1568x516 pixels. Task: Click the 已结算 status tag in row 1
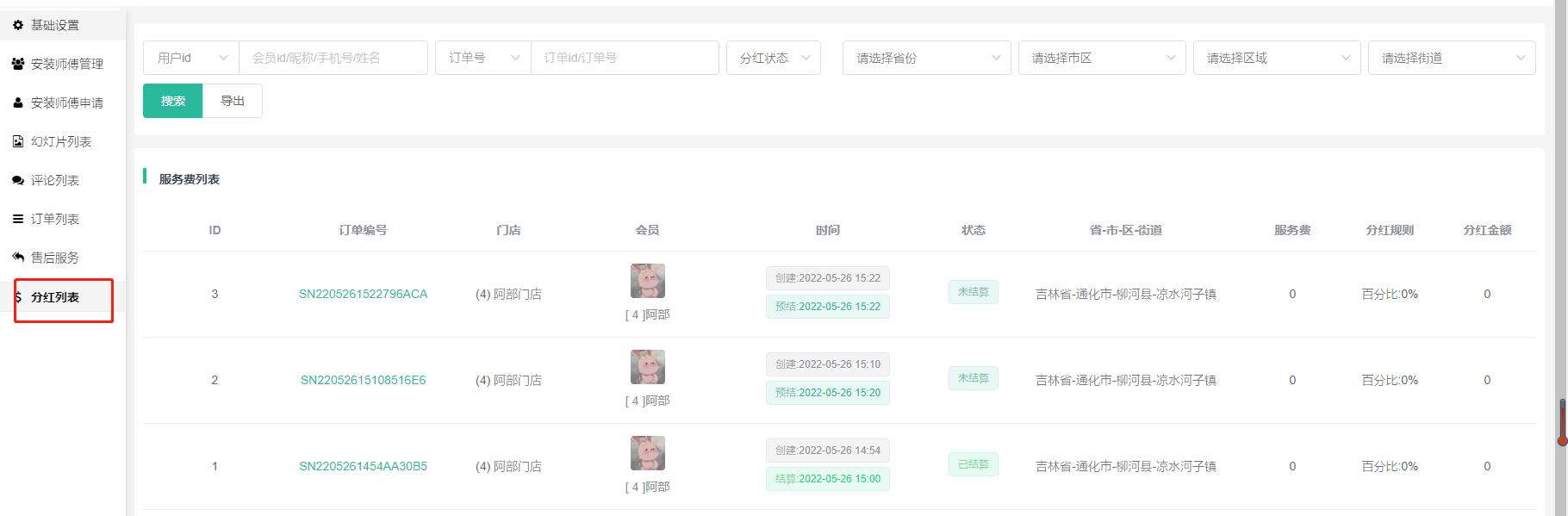(x=973, y=464)
